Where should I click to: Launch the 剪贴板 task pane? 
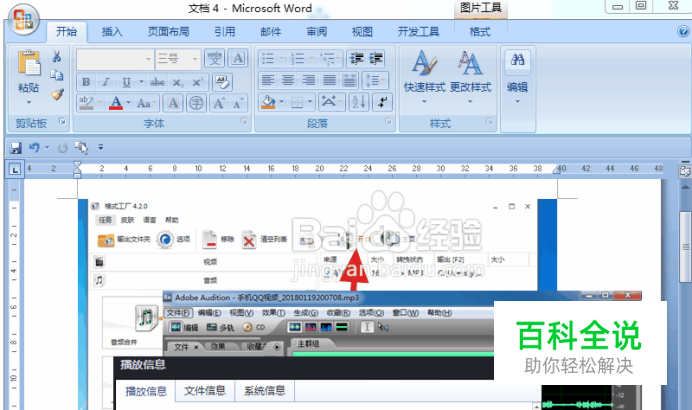pos(62,121)
